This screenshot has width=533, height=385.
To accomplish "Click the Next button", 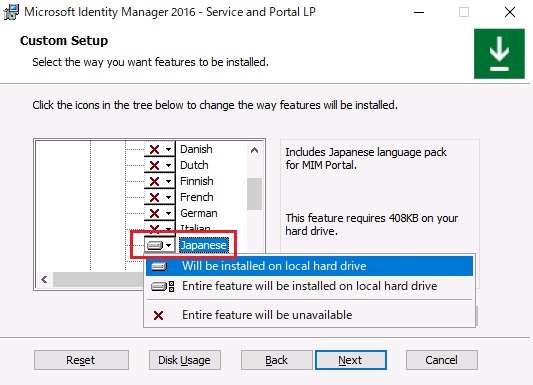I will tap(351, 360).
